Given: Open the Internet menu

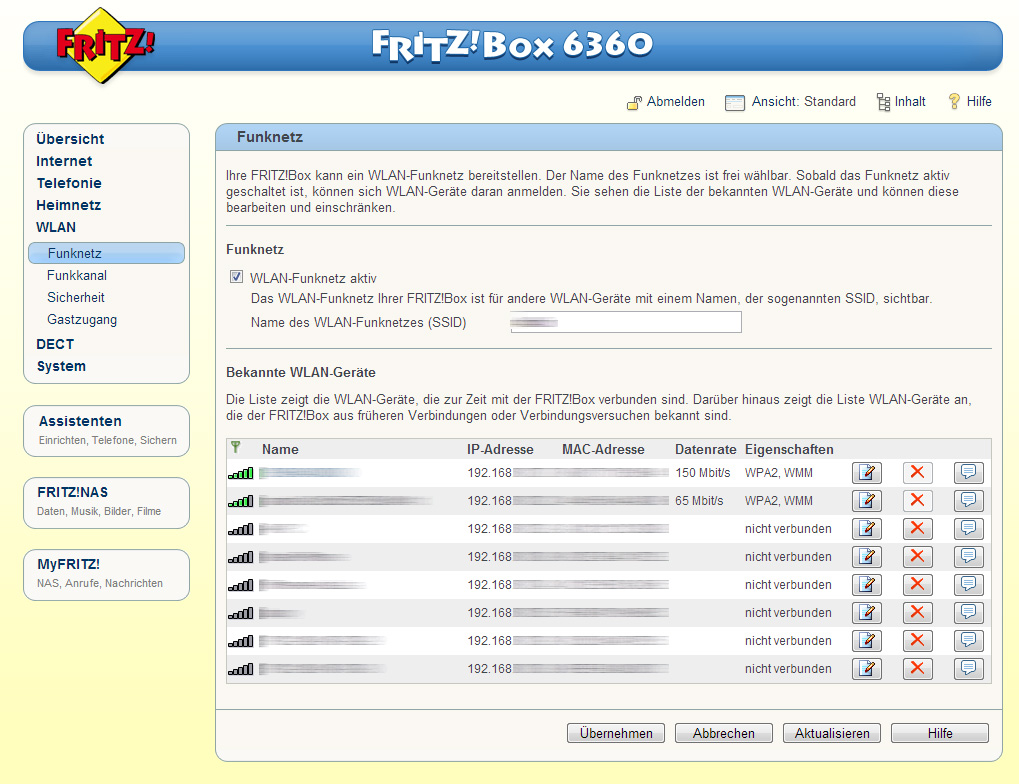Looking at the screenshot, I should [64, 161].
